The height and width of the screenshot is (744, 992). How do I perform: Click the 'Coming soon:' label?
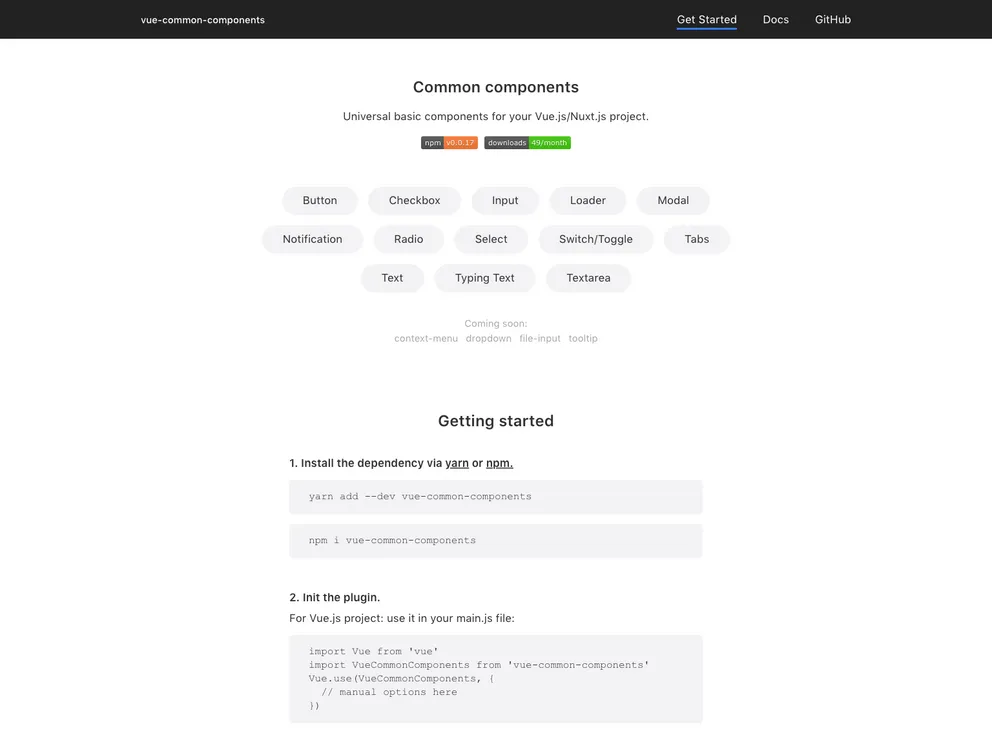click(x=496, y=323)
